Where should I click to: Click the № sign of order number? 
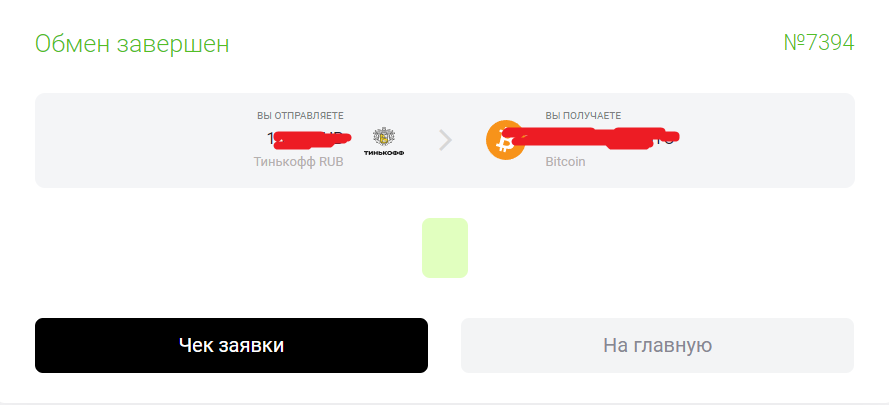tap(794, 43)
